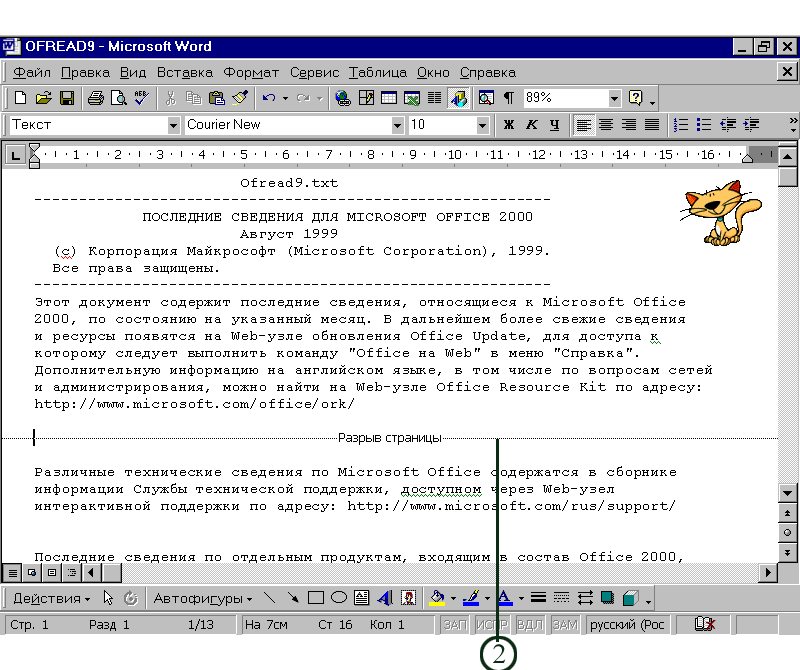Copy selection with the Copy icon
The image size is (800, 670).
tap(193, 97)
